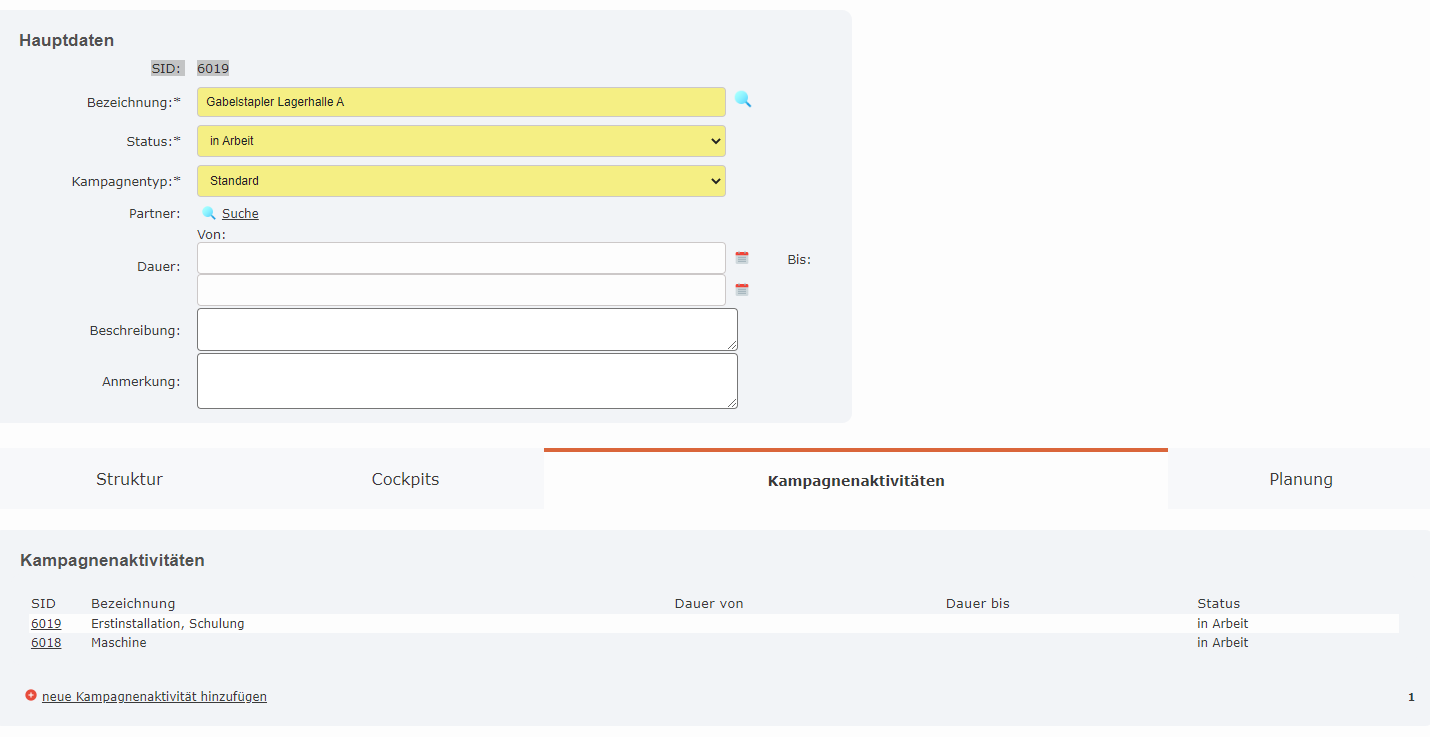Open the Planung tab
Viewport: 1430px width, 737px height.
point(1300,479)
